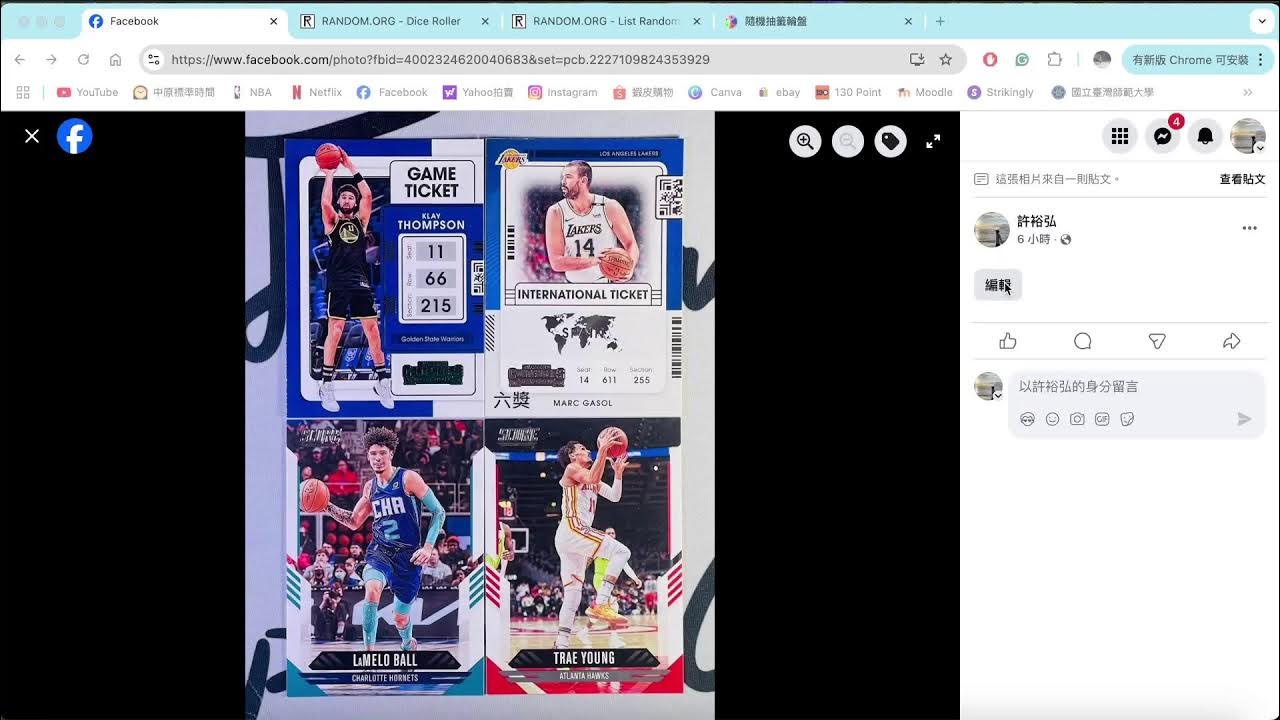Go back in browser history

(x=19, y=60)
